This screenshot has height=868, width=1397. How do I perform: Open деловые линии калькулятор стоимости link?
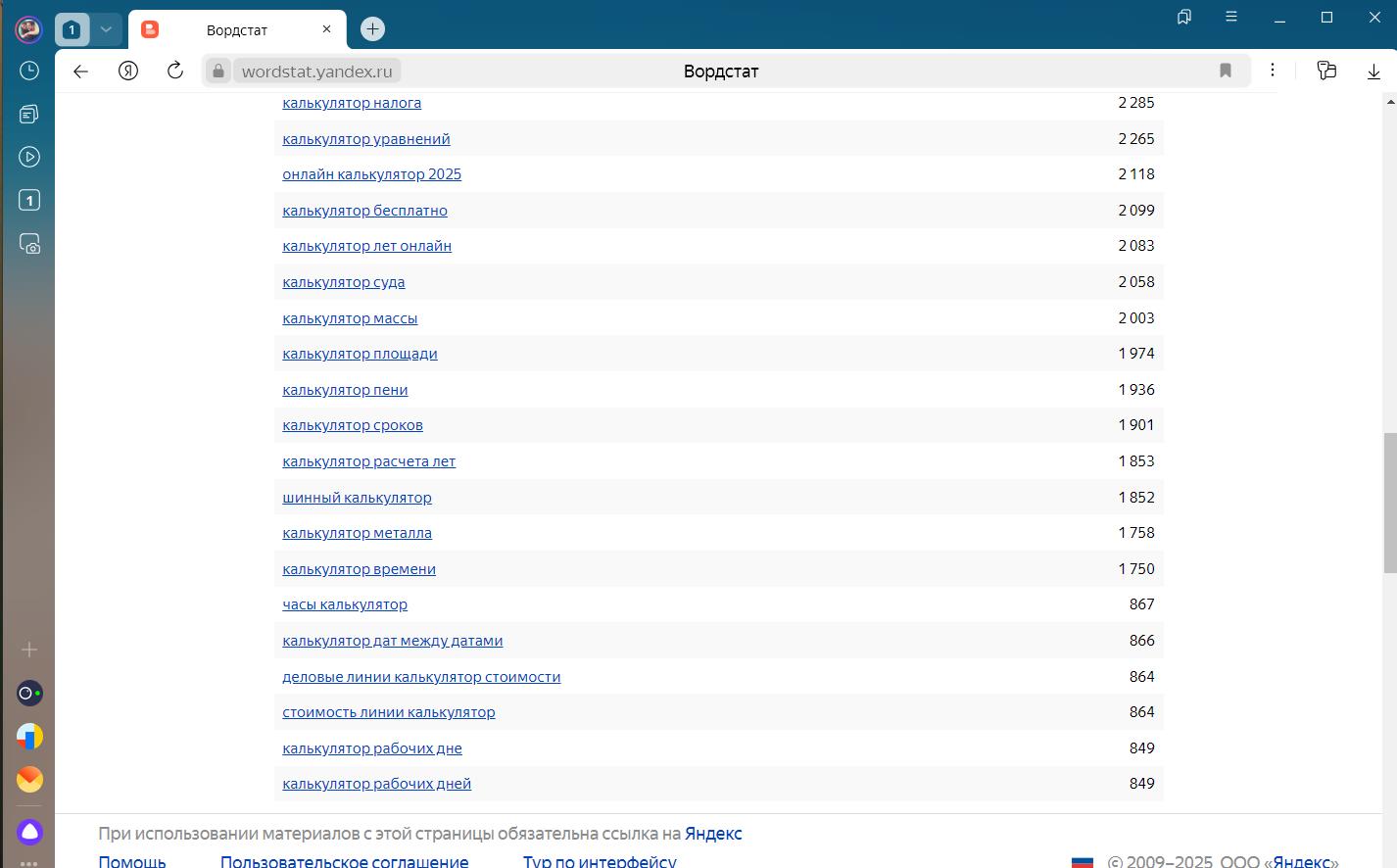[421, 677]
